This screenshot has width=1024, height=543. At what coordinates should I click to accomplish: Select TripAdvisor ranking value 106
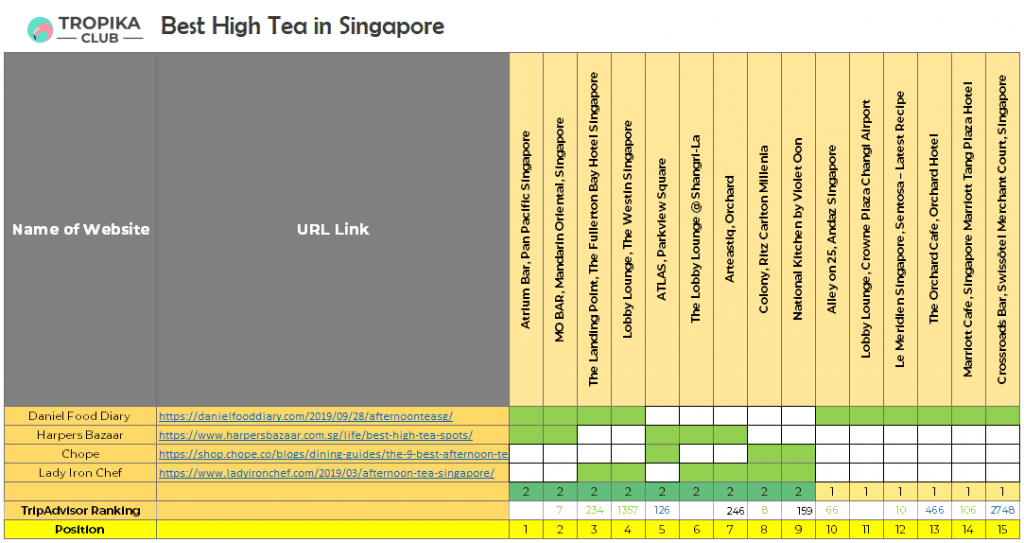click(x=968, y=510)
